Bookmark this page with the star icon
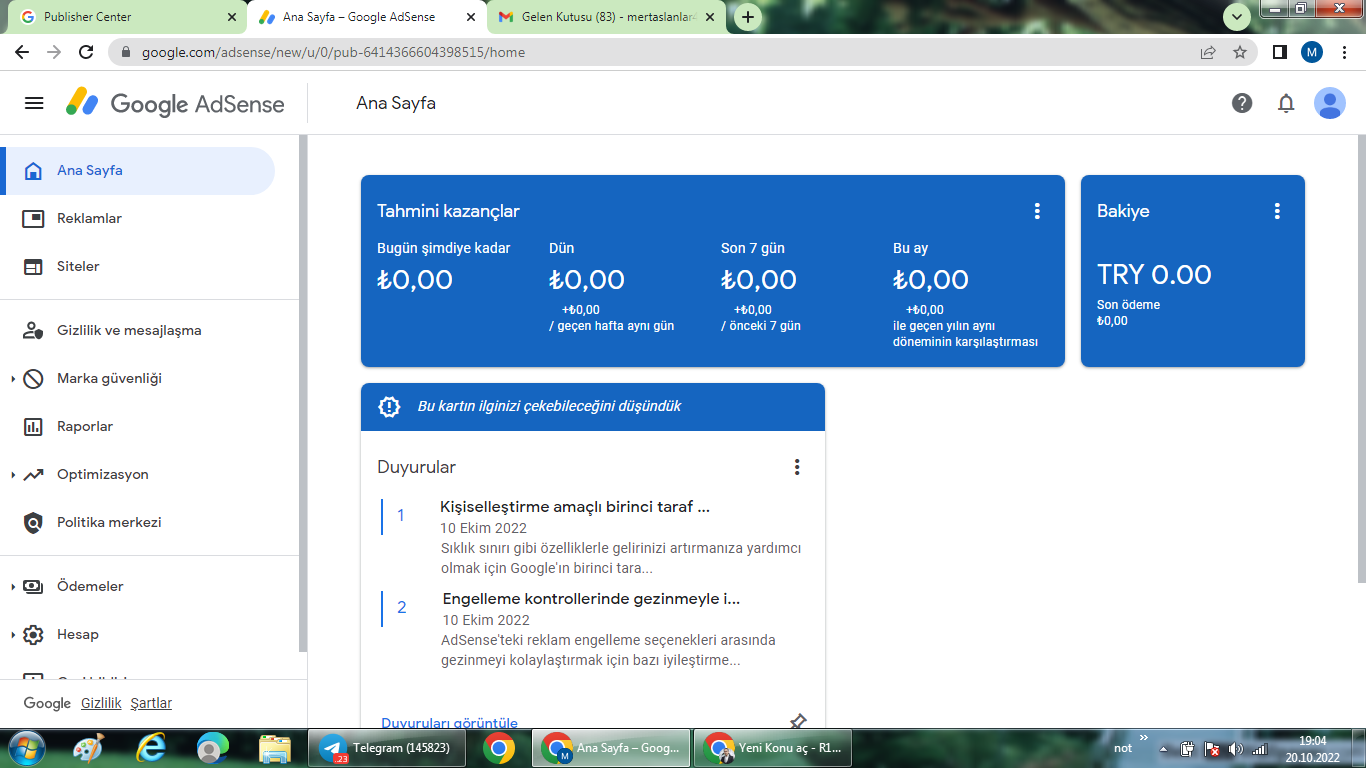Viewport: 1366px width, 768px height. [1240, 52]
